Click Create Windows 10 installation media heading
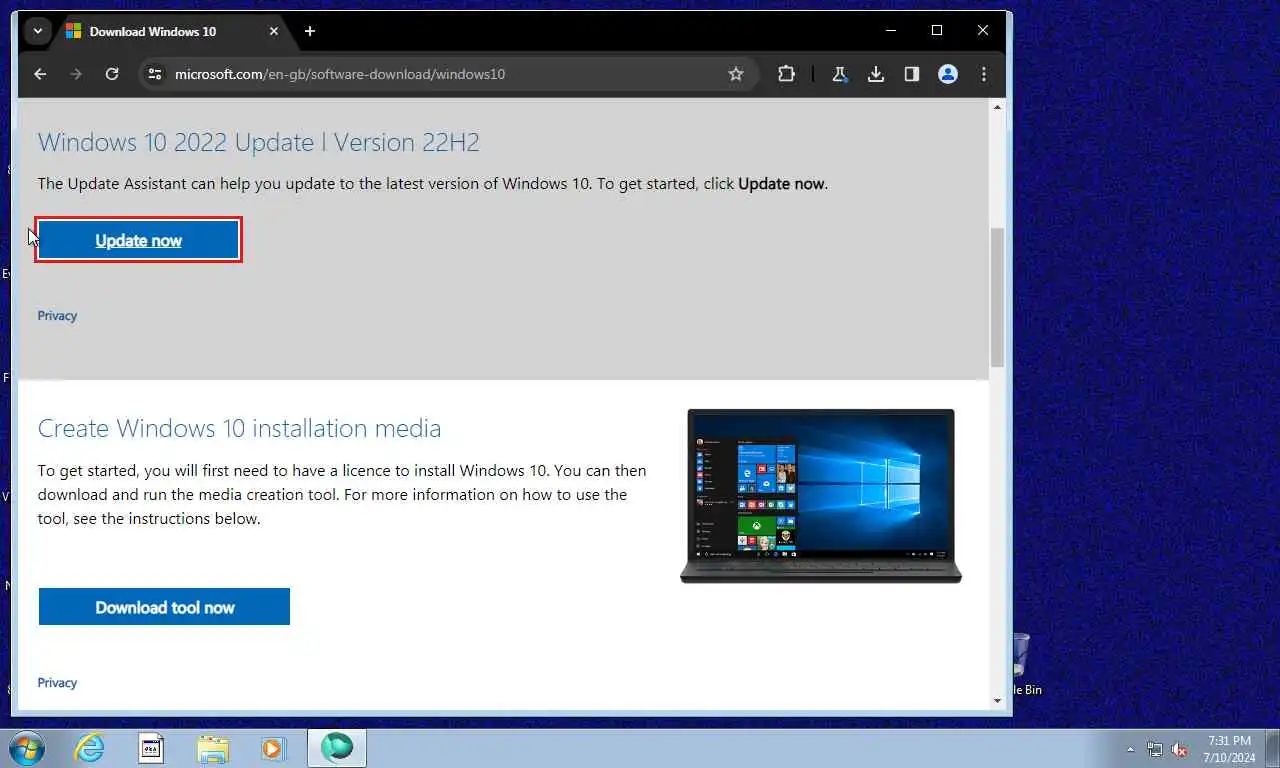 pyautogui.click(x=239, y=428)
